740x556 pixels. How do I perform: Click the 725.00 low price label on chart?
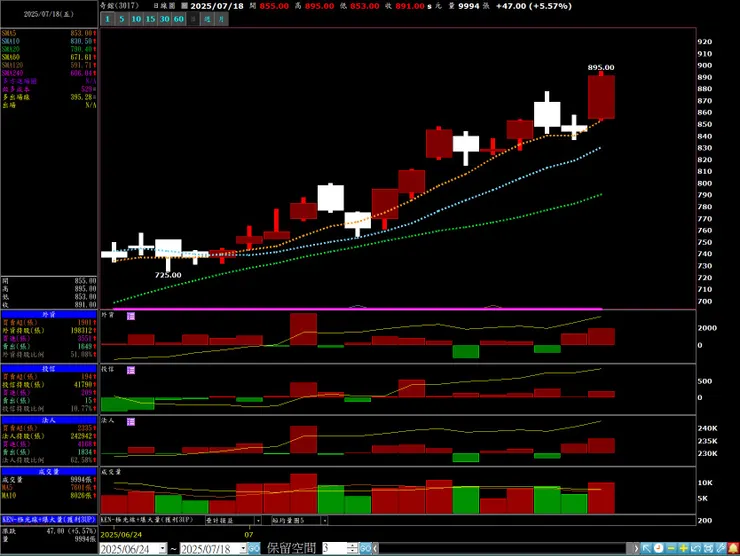[168, 275]
